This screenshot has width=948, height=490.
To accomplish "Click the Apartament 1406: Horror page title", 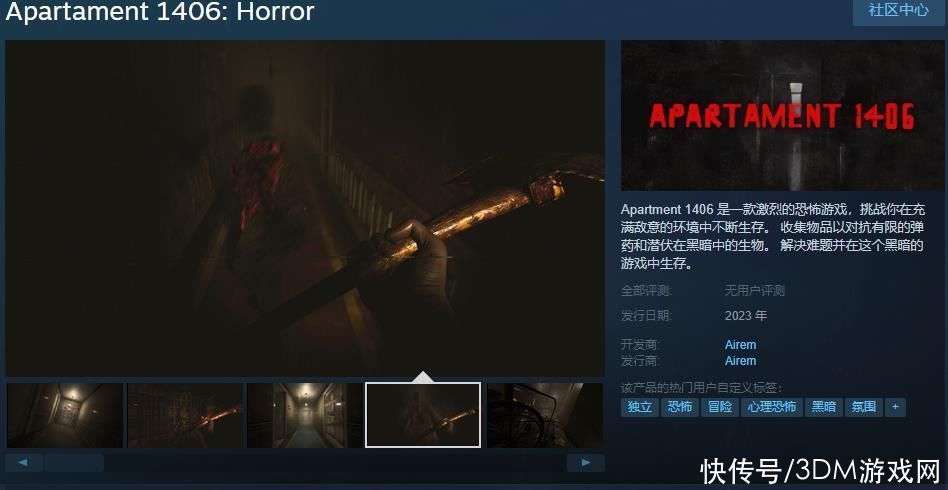I will pyautogui.click(x=160, y=11).
